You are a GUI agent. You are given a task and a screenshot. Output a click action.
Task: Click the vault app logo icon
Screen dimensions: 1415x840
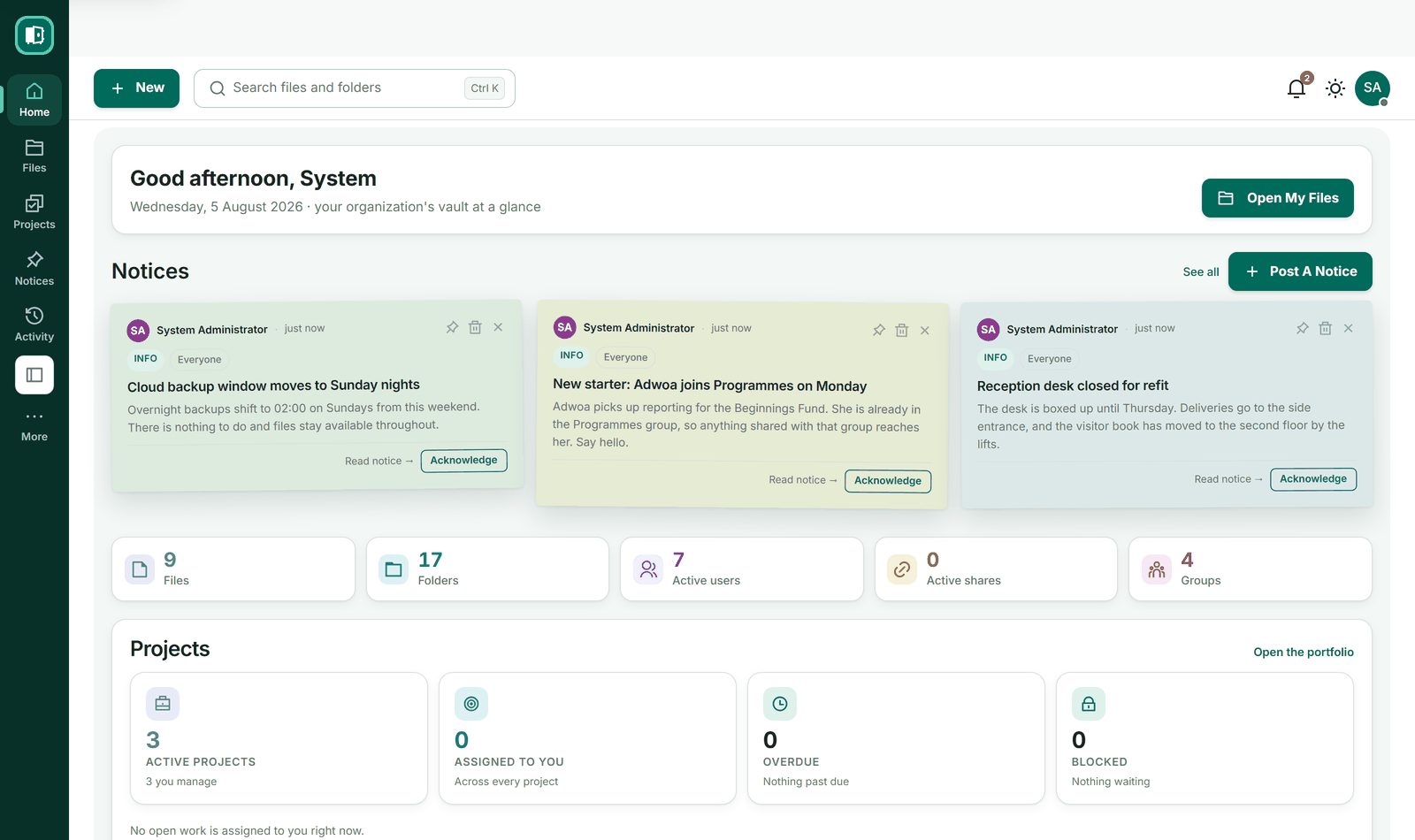[x=34, y=35]
